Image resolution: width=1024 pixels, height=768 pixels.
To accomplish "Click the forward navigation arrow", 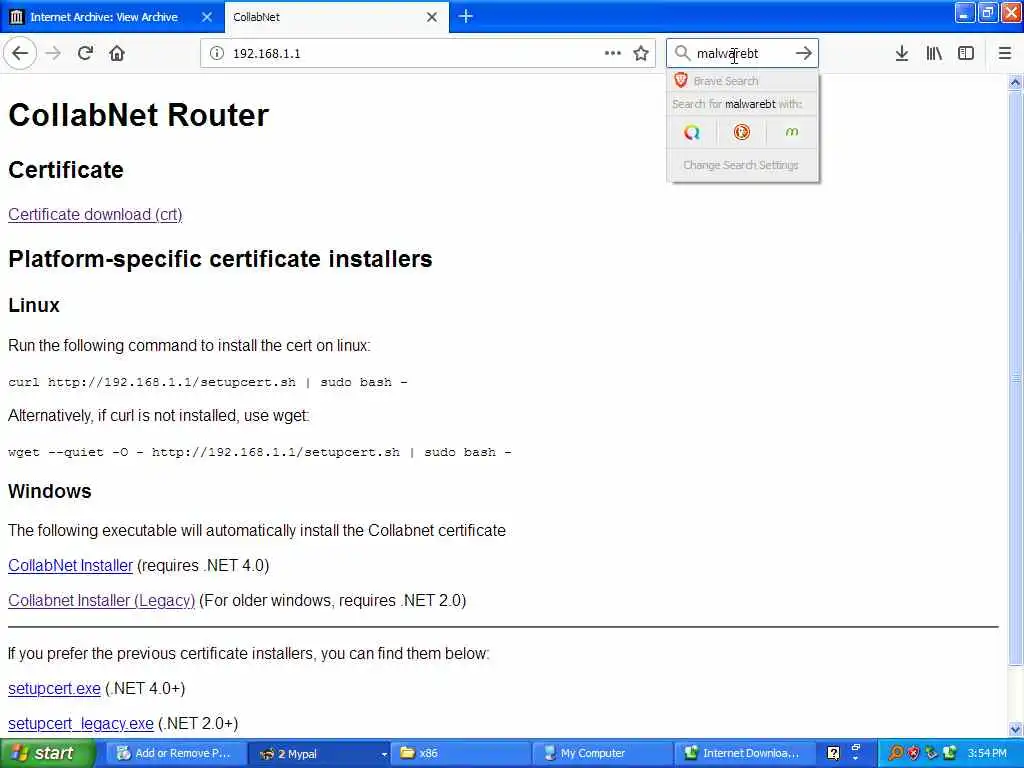I will coord(54,53).
